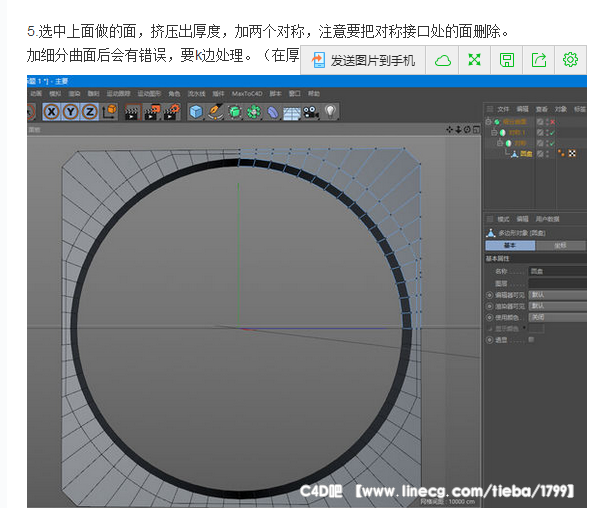
Task: Click the coordinate system cube icon
Action: pos(110,112)
